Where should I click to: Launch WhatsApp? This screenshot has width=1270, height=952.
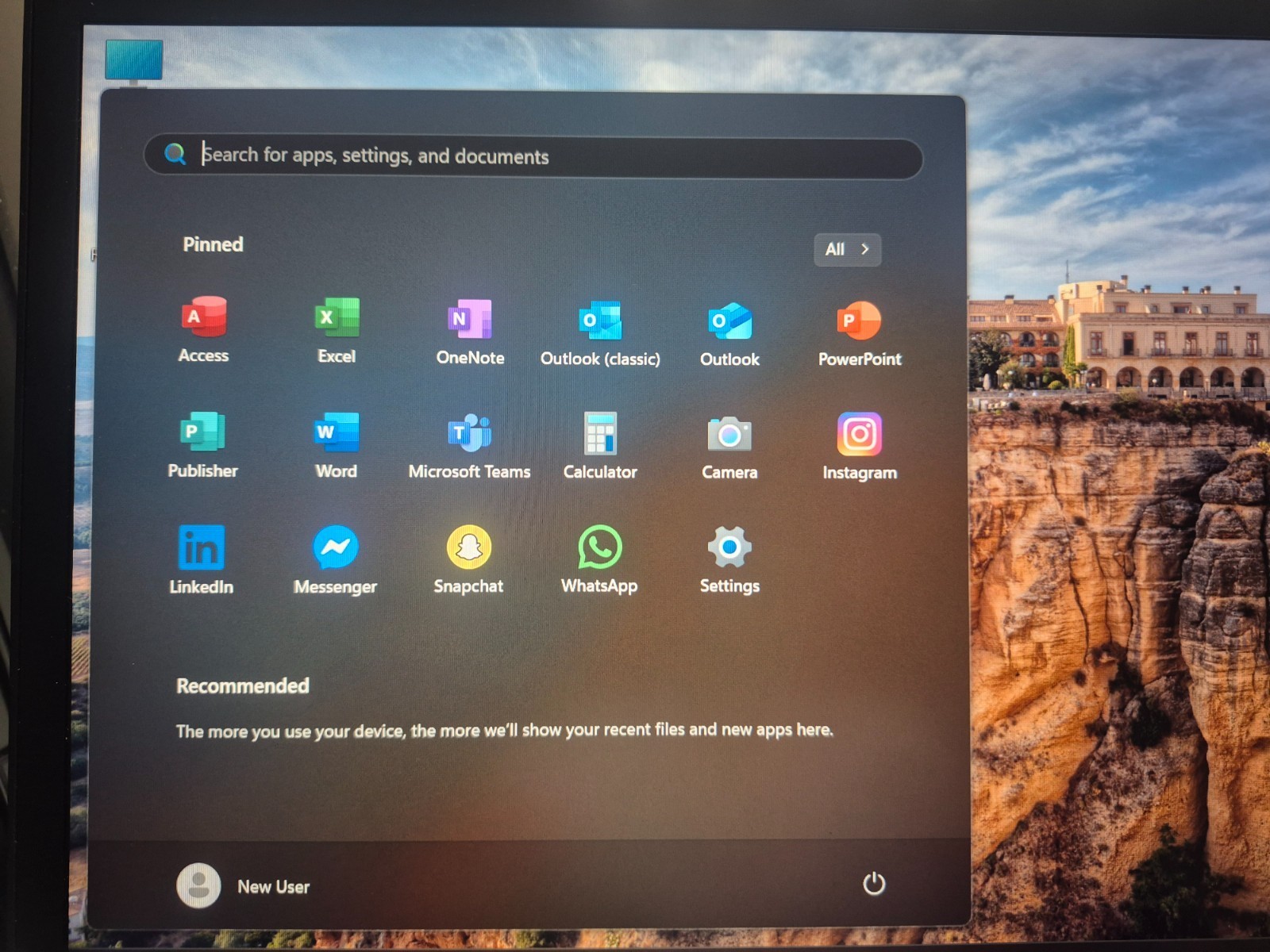point(599,560)
